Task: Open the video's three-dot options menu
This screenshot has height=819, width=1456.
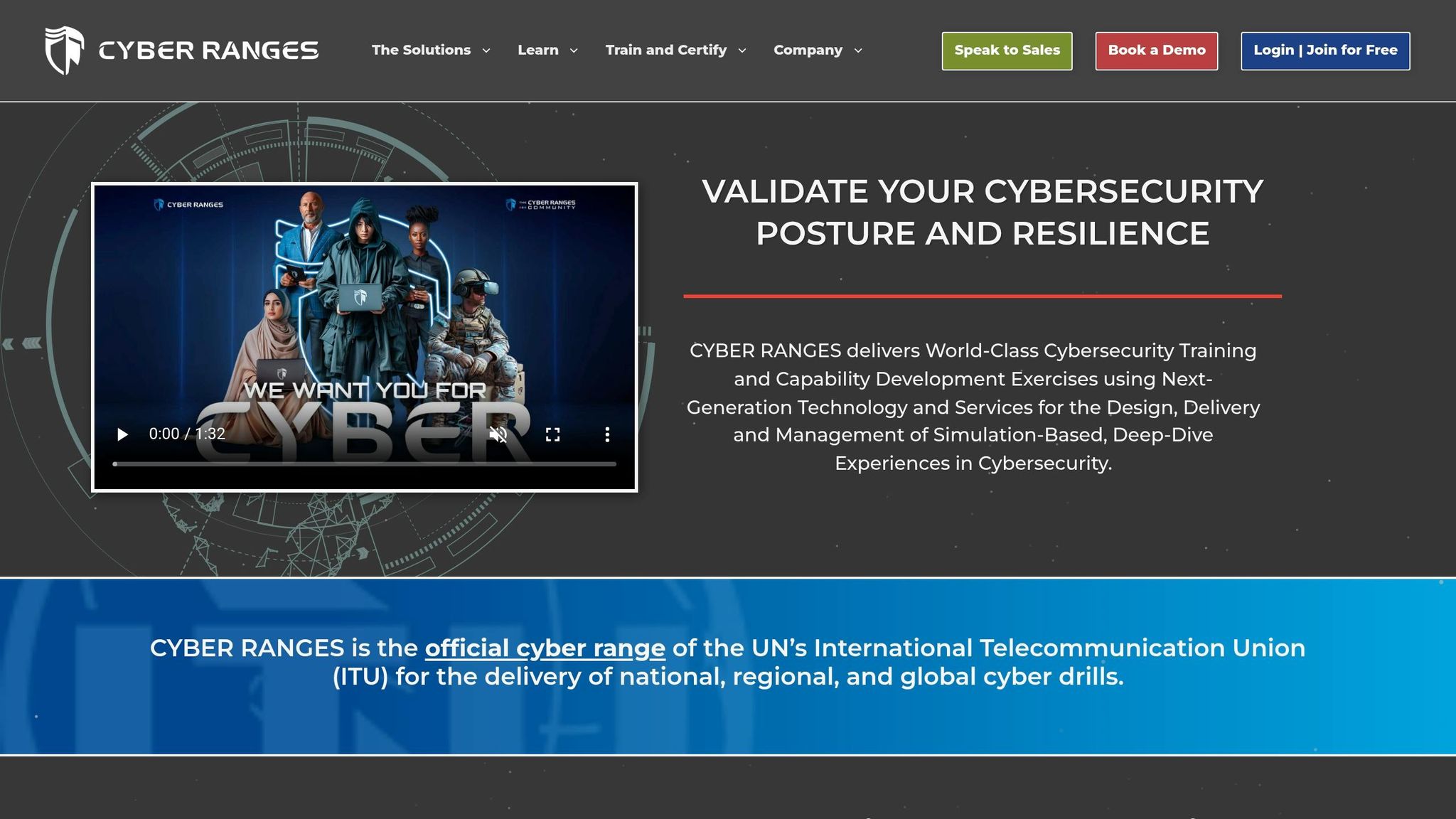Action: point(607,434)
